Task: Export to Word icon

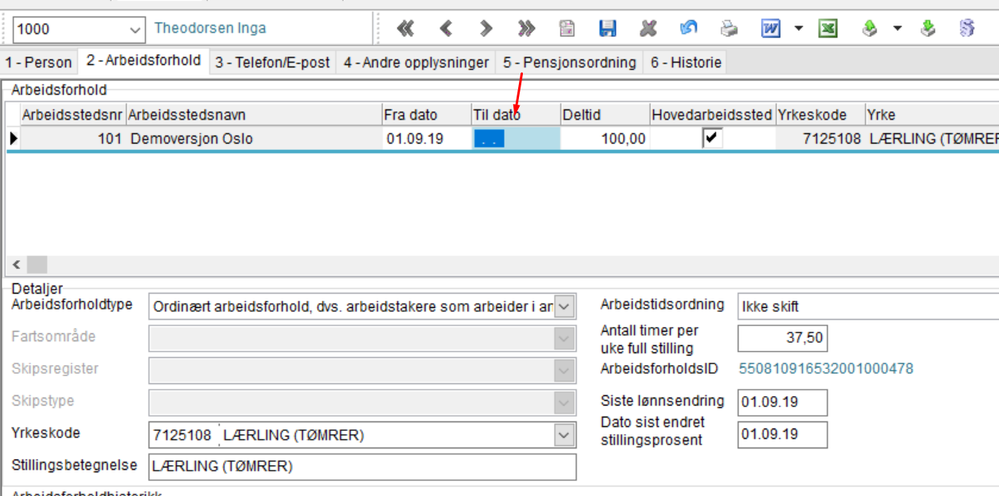Action: 771,28
